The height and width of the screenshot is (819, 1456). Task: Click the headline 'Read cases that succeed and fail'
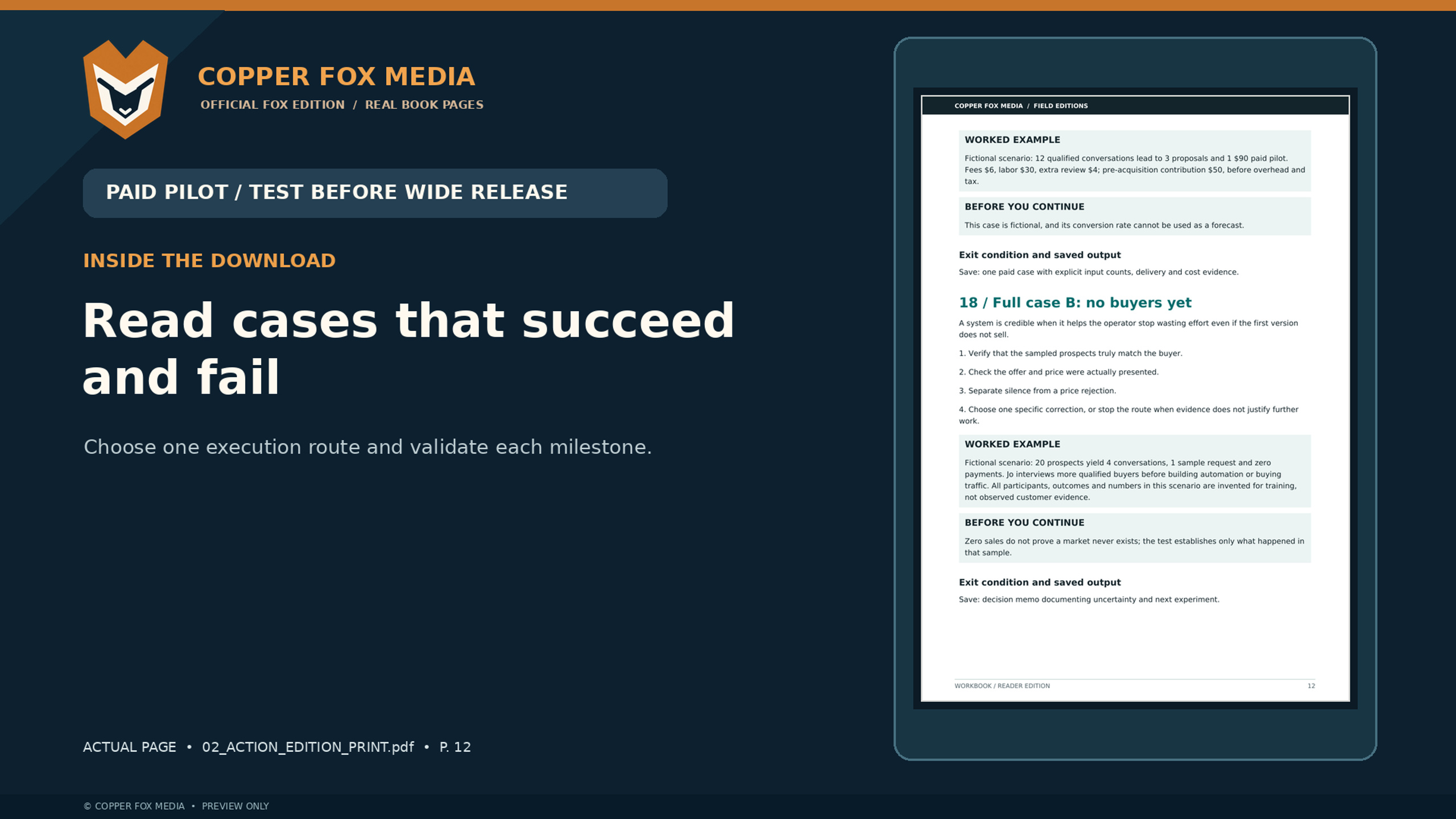click(408, 349)
